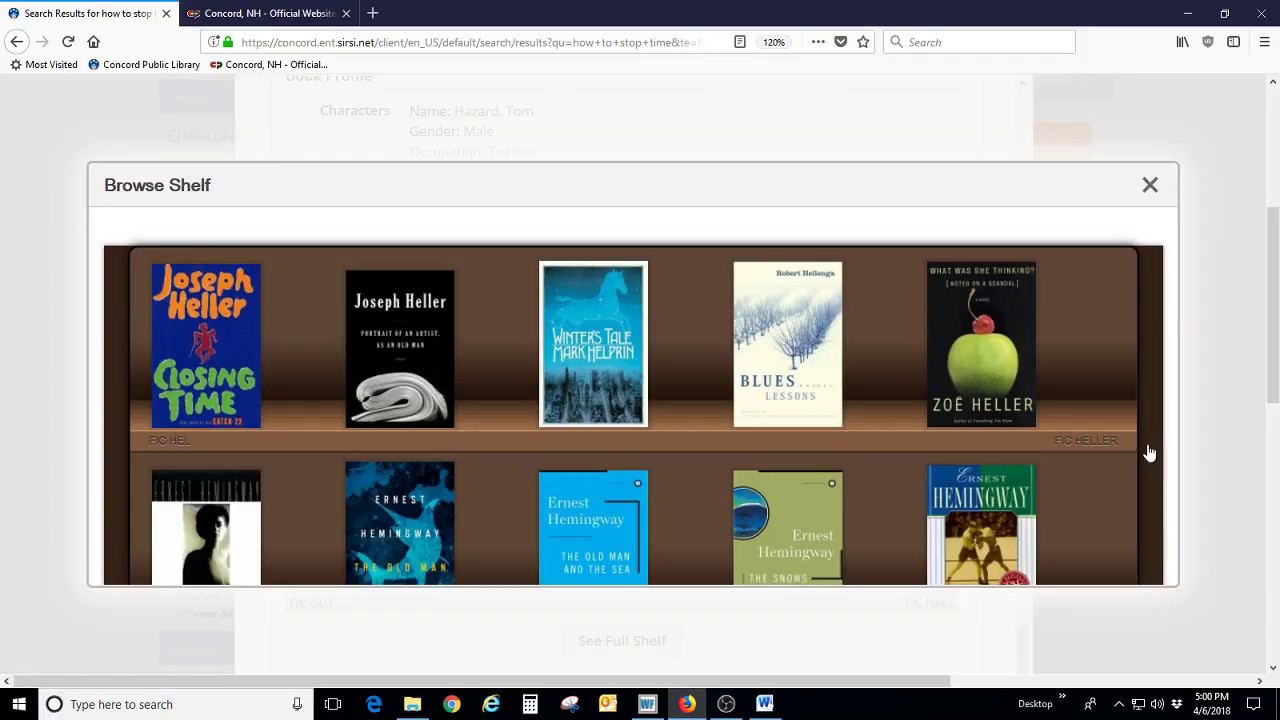Open Task View
Viewport: 1280px width, 720px height.
[x=333, y=704]
